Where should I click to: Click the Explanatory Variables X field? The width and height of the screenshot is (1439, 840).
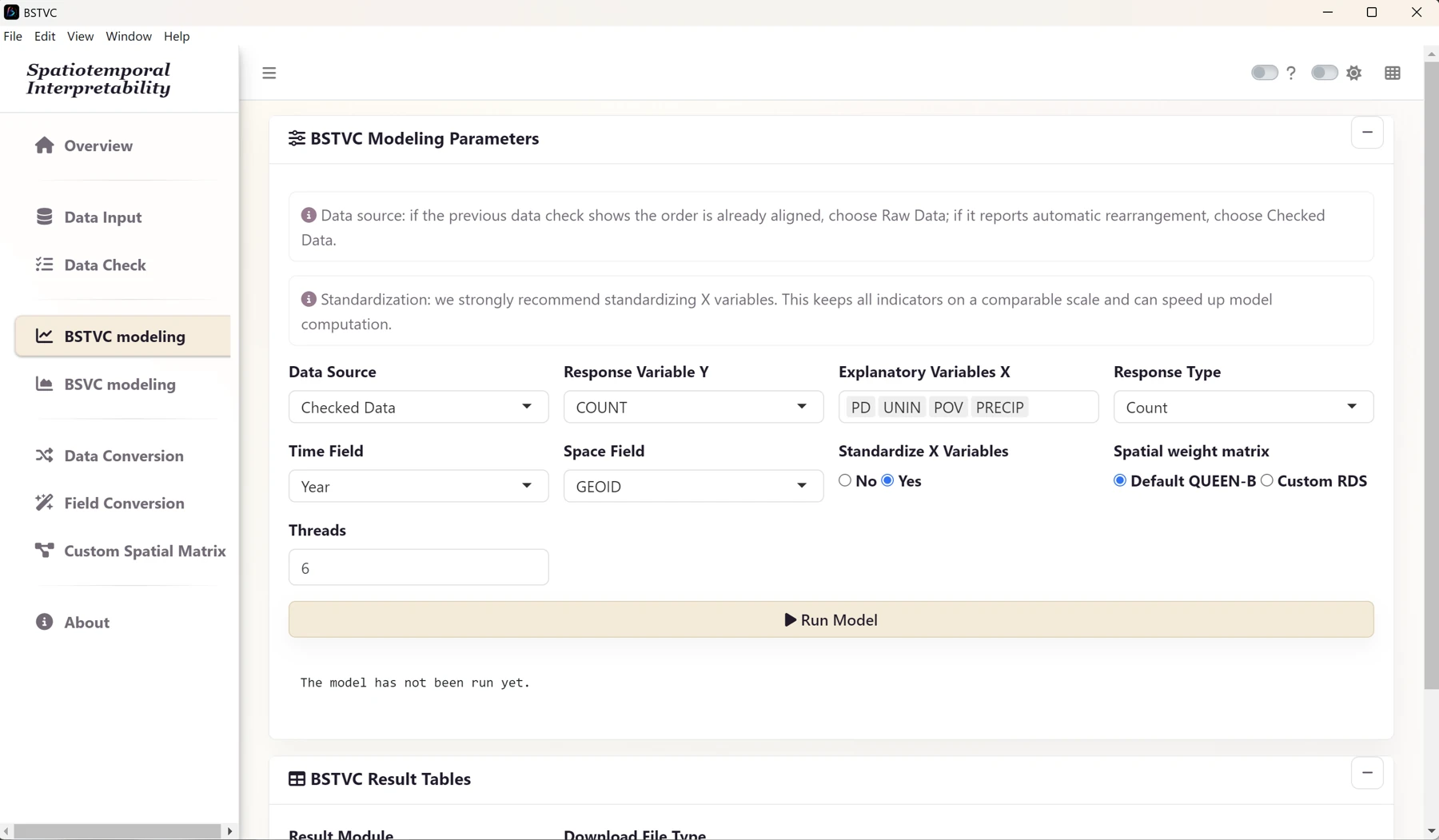(968, 407)
